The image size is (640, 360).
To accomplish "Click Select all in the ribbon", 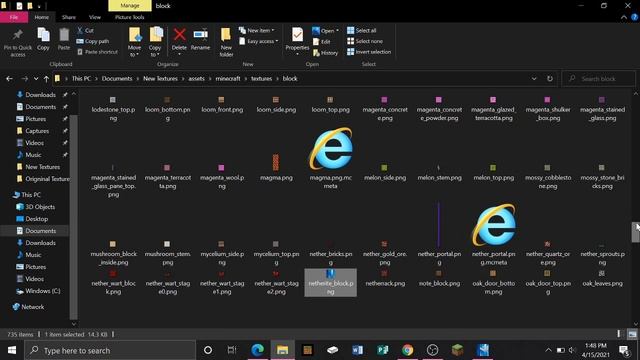I will click(362, 31).
